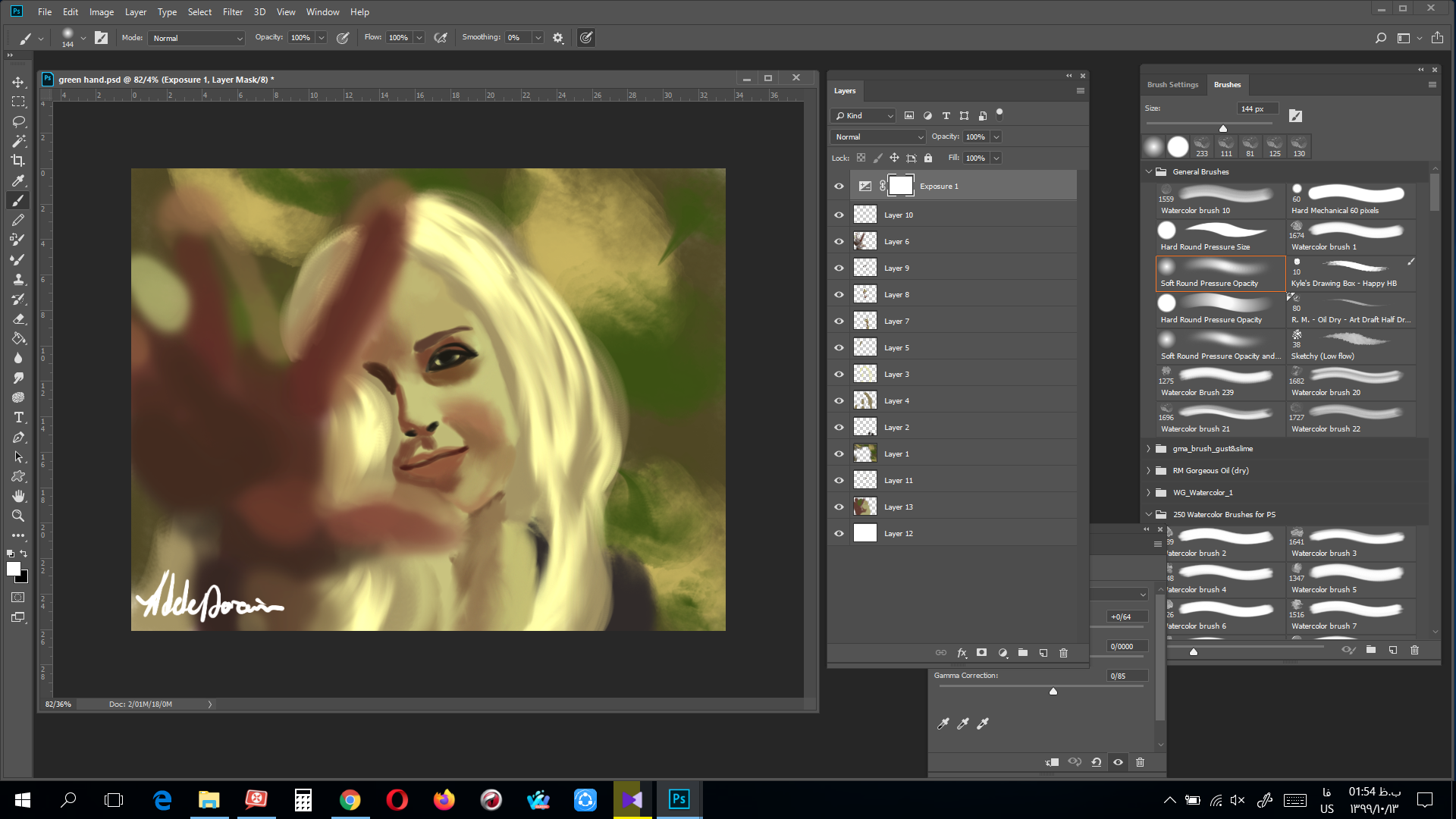1456x819 pixels.
Task: Open the Image menu
Action: click(x=102, y=12)
